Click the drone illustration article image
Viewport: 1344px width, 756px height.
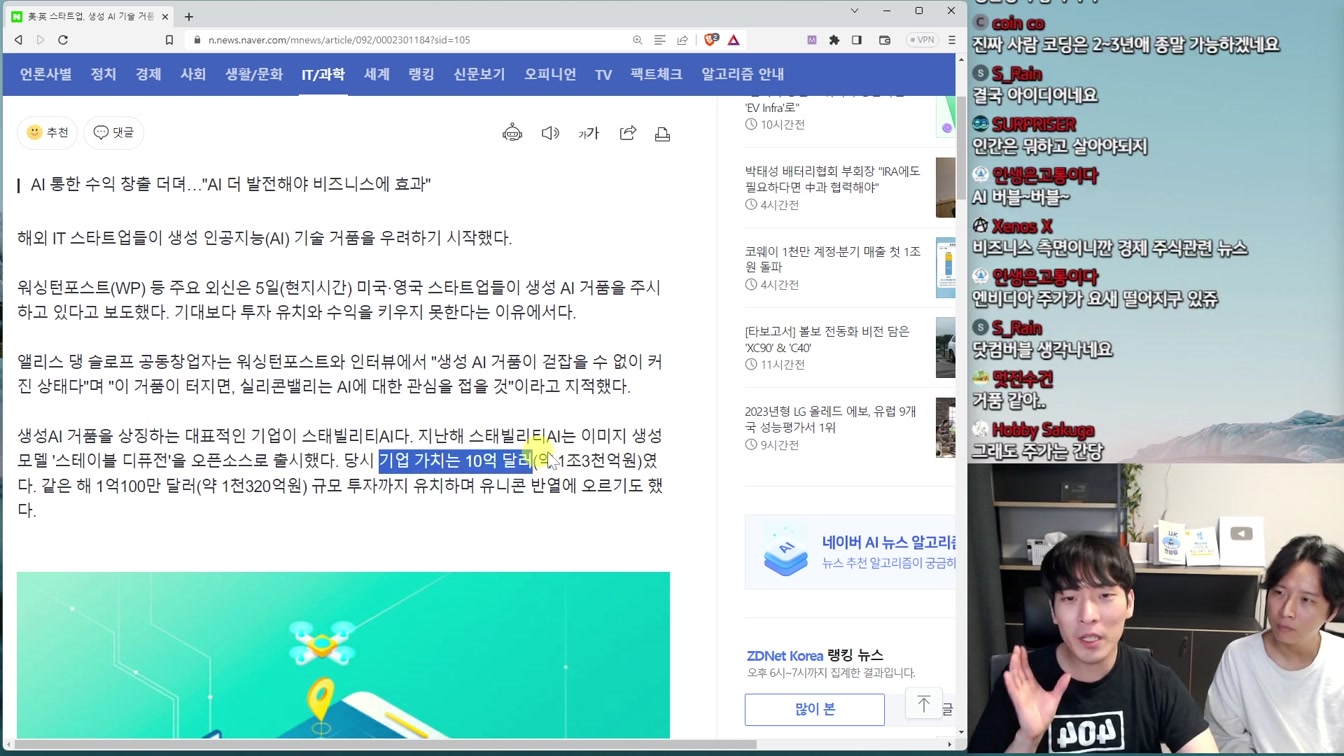coord(343,655)
